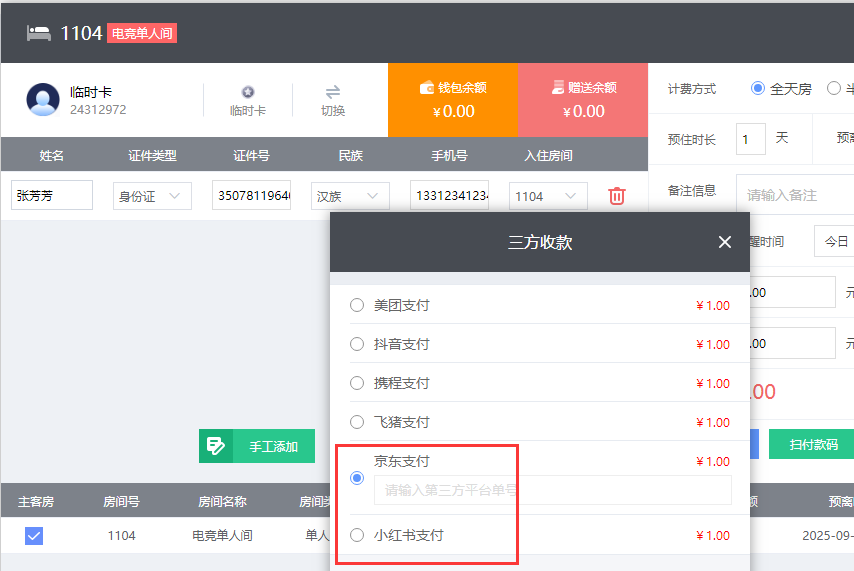The width and height of the screenshot is (854, 571).
Task: Click the 扫付款码 button
Action: click(x=812, y=444)
